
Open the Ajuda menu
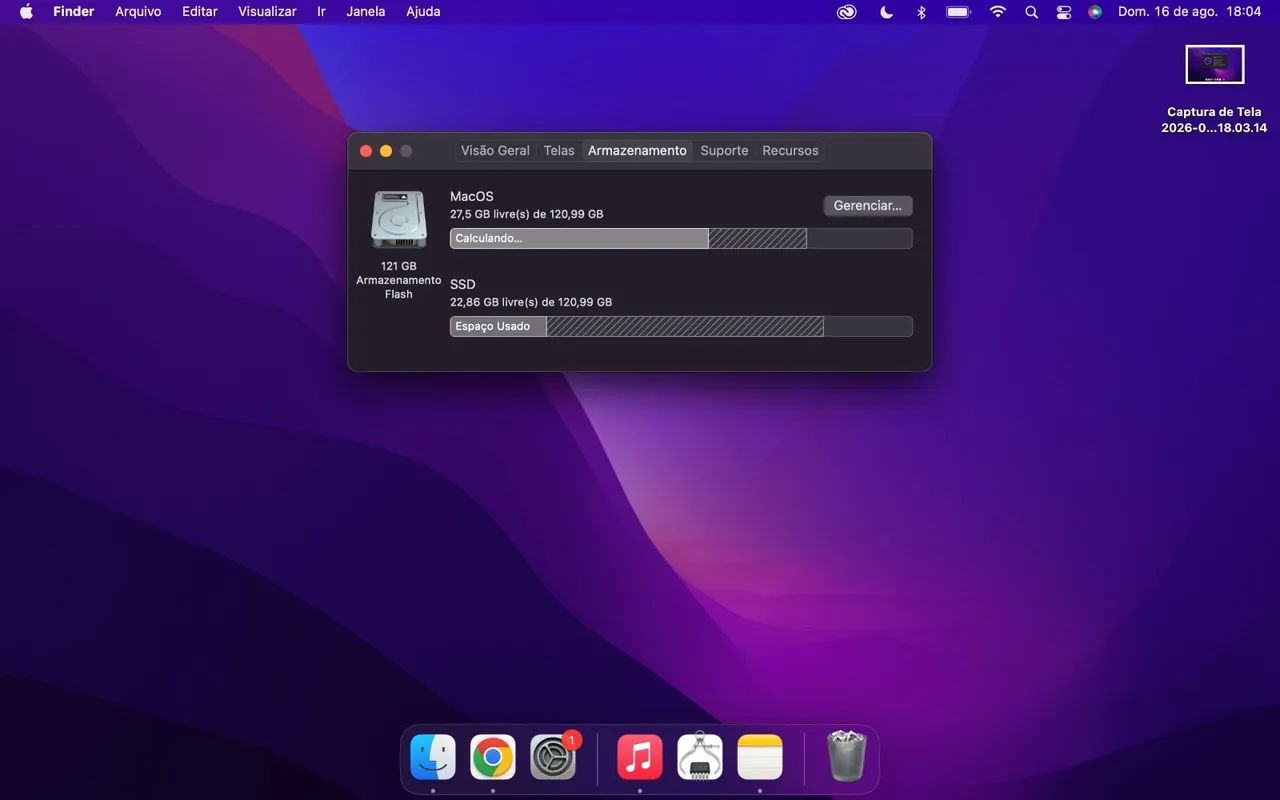tap(423, 12)
